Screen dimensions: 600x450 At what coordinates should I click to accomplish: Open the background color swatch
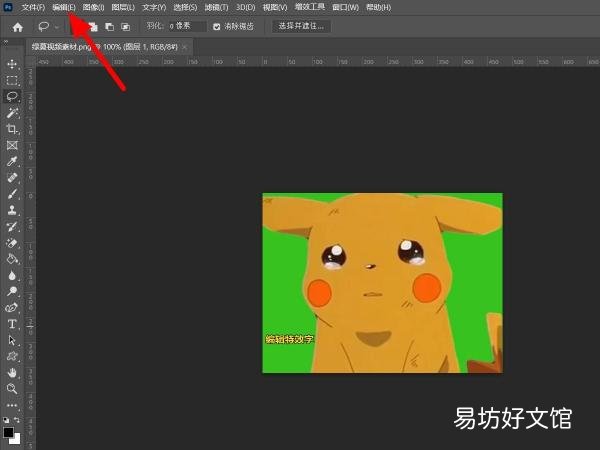16,439
